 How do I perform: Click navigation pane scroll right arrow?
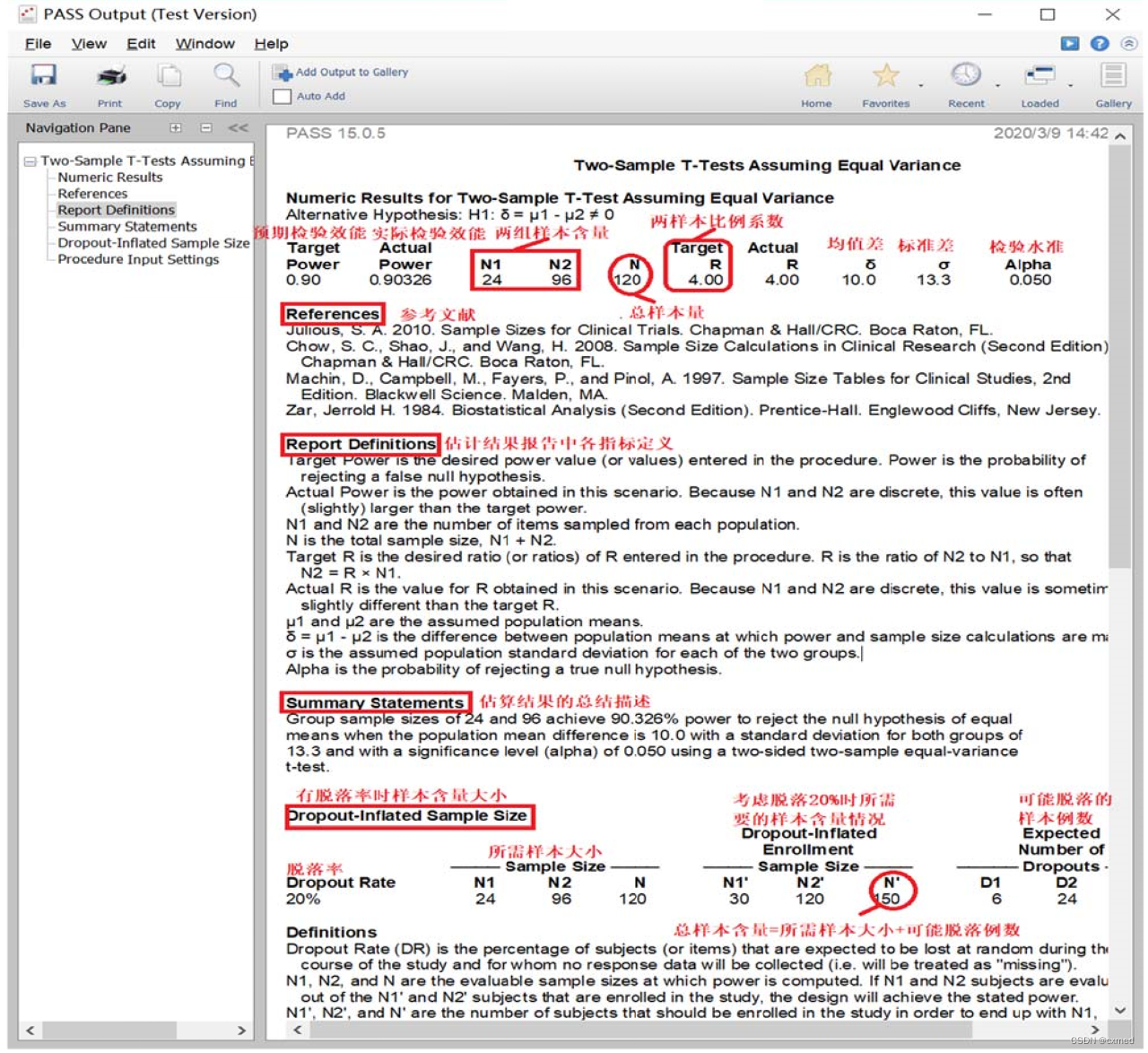(241, 1031)
